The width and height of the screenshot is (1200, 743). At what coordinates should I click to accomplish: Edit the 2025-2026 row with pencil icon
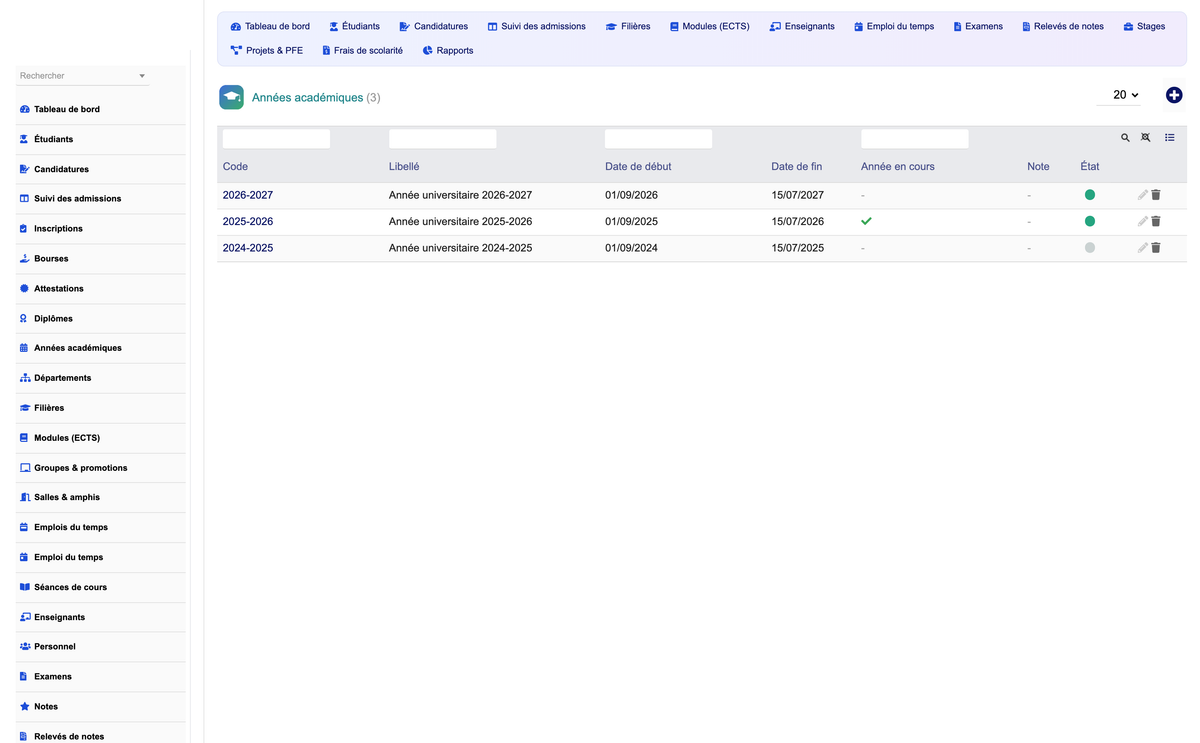tap(1143, 221)
